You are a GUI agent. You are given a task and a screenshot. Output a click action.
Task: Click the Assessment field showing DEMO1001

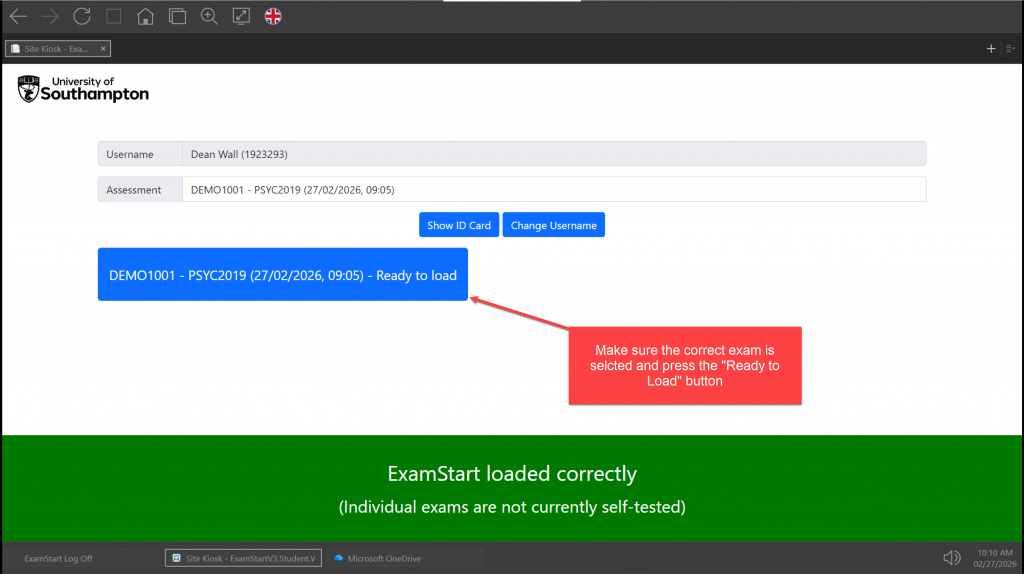553,190
